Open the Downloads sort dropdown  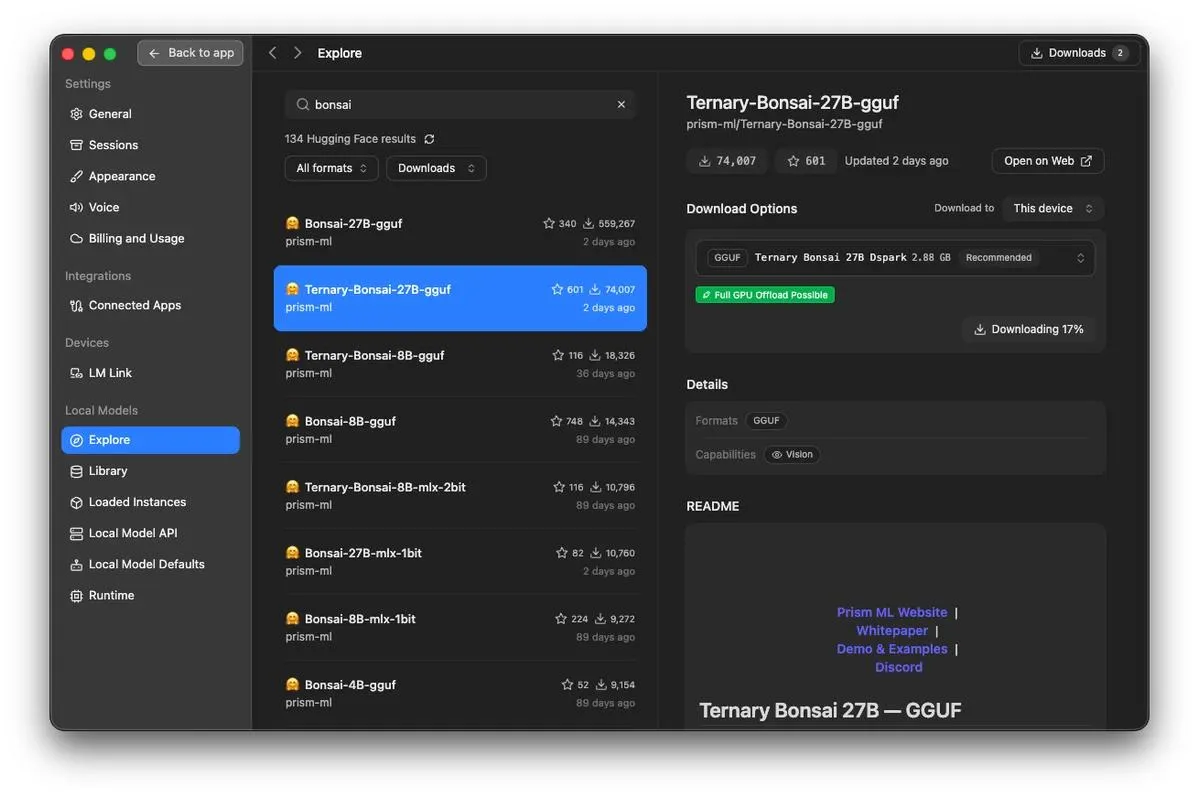(x=436, y=168)
